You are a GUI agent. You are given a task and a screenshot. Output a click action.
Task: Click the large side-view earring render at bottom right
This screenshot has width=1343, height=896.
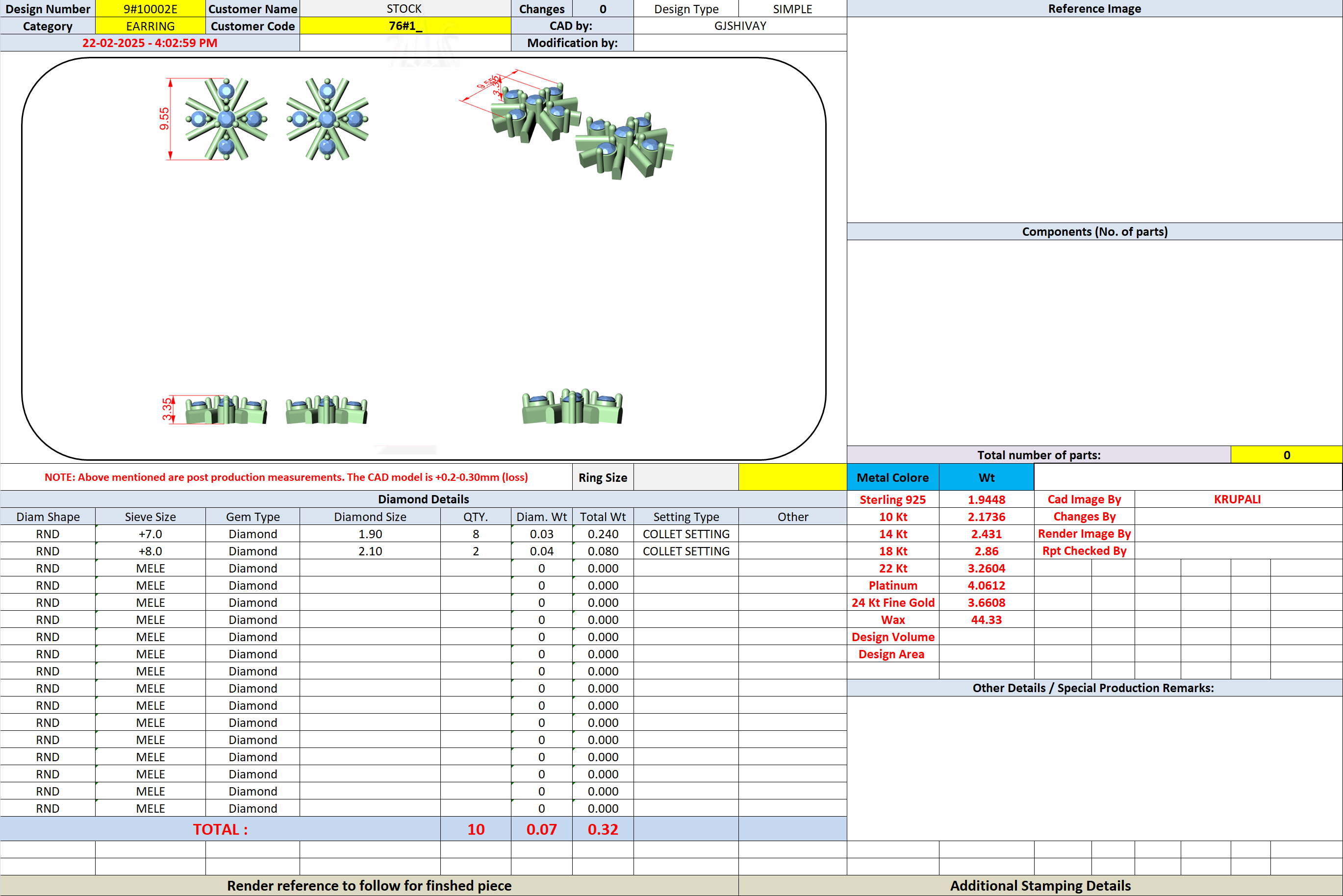click(572, 406)
